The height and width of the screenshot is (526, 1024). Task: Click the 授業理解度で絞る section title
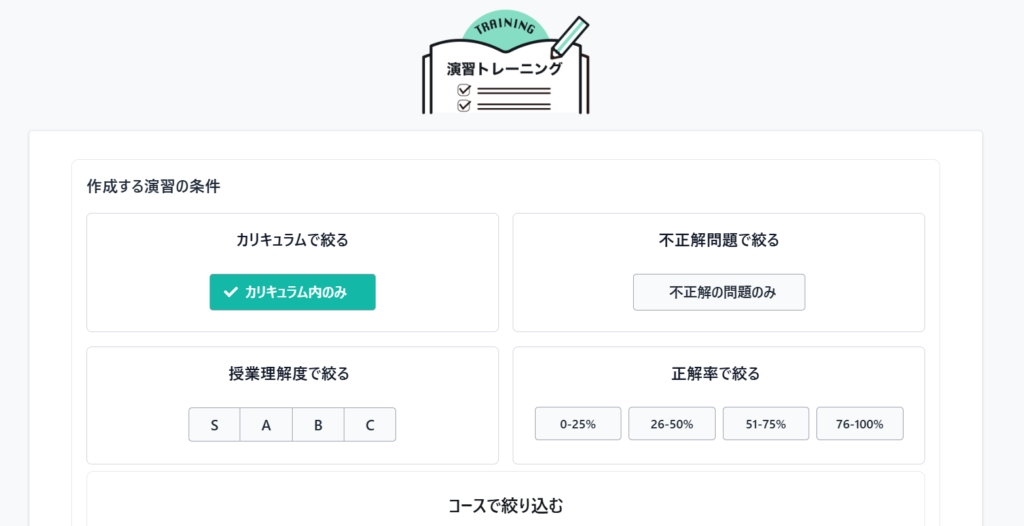click(x=292, y=374)
